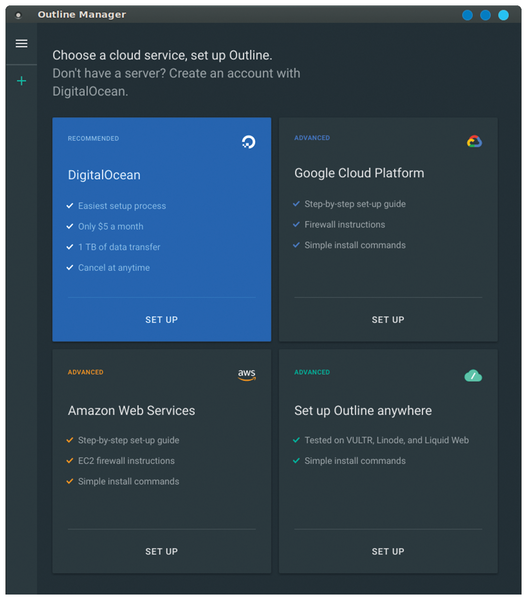This screenshot has width=527, height=600.
Task: Select the Set up Outline anywhere heading
Action: (363, 411)
